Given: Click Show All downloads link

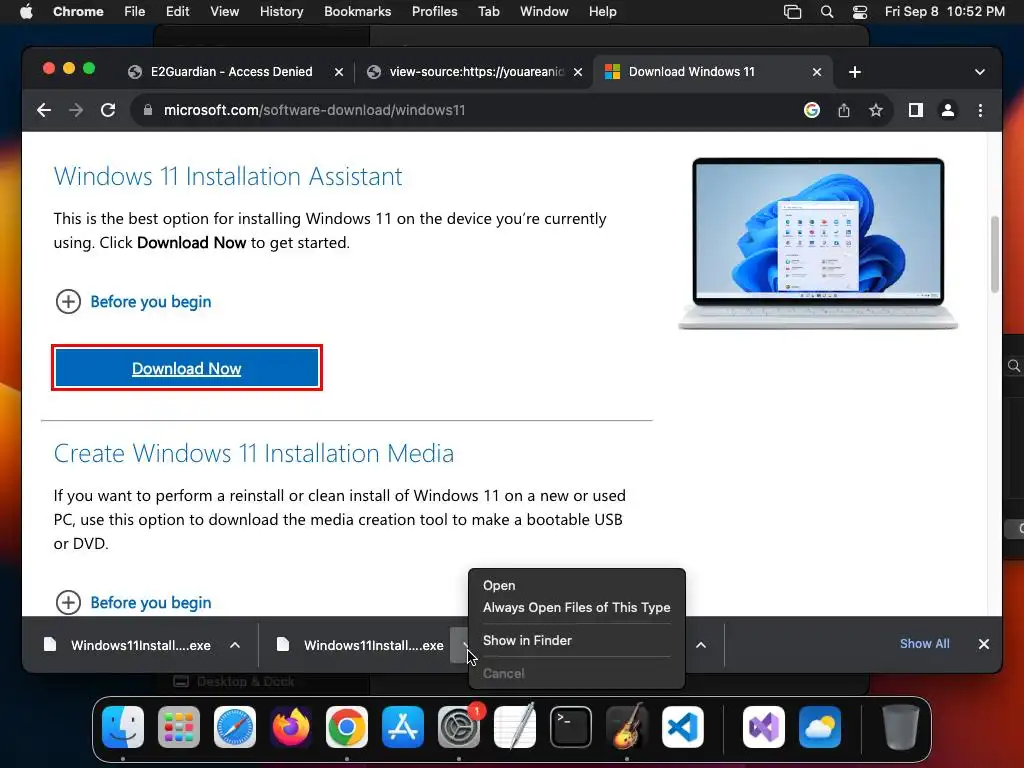Looking at the screenshot, I should (x=925, y=644).
